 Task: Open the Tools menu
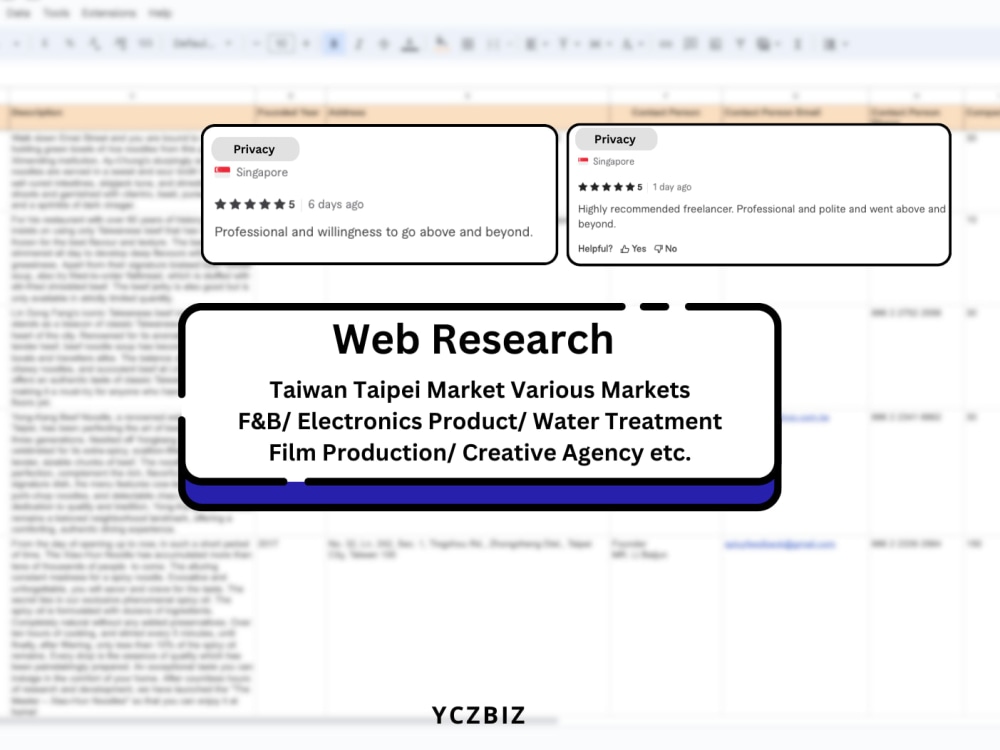coord(56,13)
